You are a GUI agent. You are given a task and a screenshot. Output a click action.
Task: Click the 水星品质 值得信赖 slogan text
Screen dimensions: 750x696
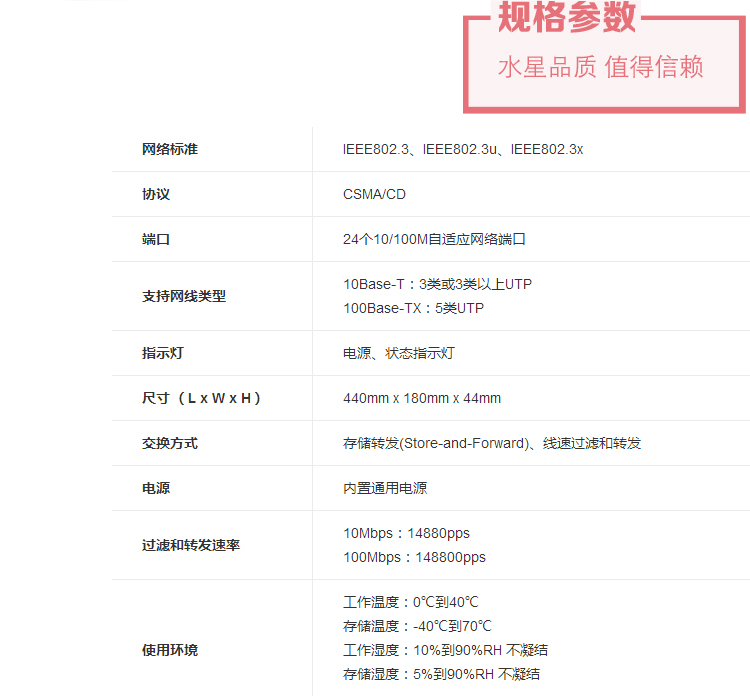tap(600, 67)
